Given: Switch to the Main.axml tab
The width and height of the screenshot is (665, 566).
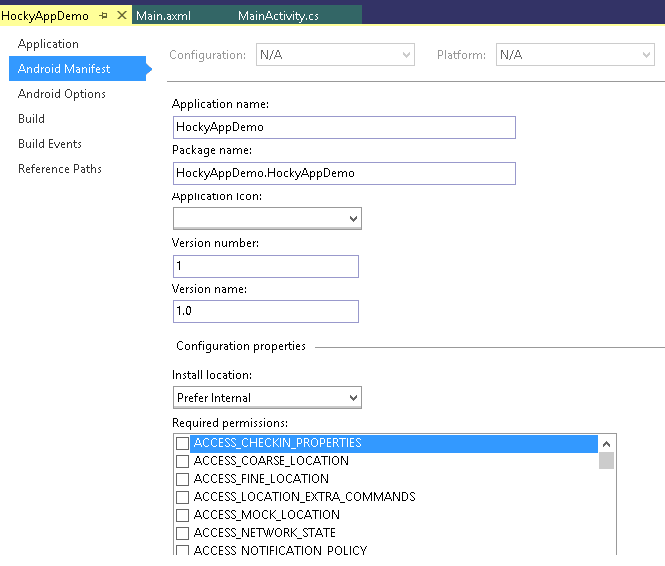Looking at the screenshot, I should tap(163, 16).
